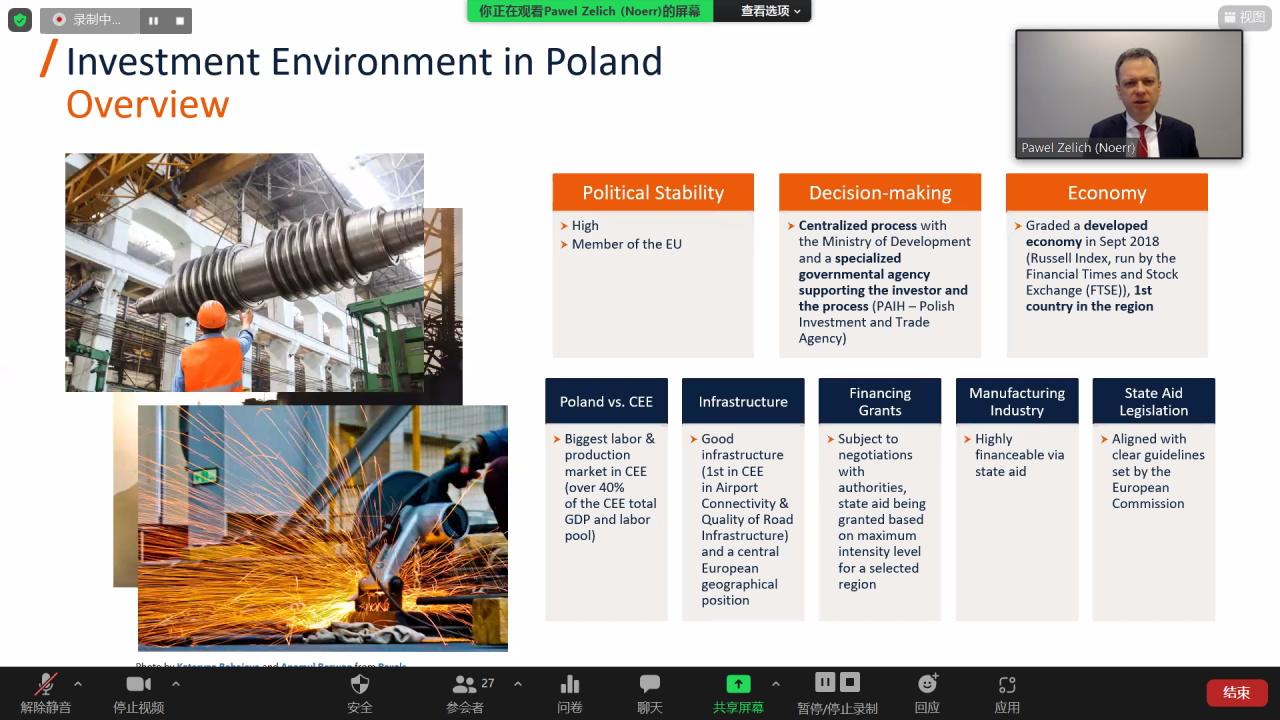
Task: Click the red 结束 end meeting button
Action: (1237, 693)
